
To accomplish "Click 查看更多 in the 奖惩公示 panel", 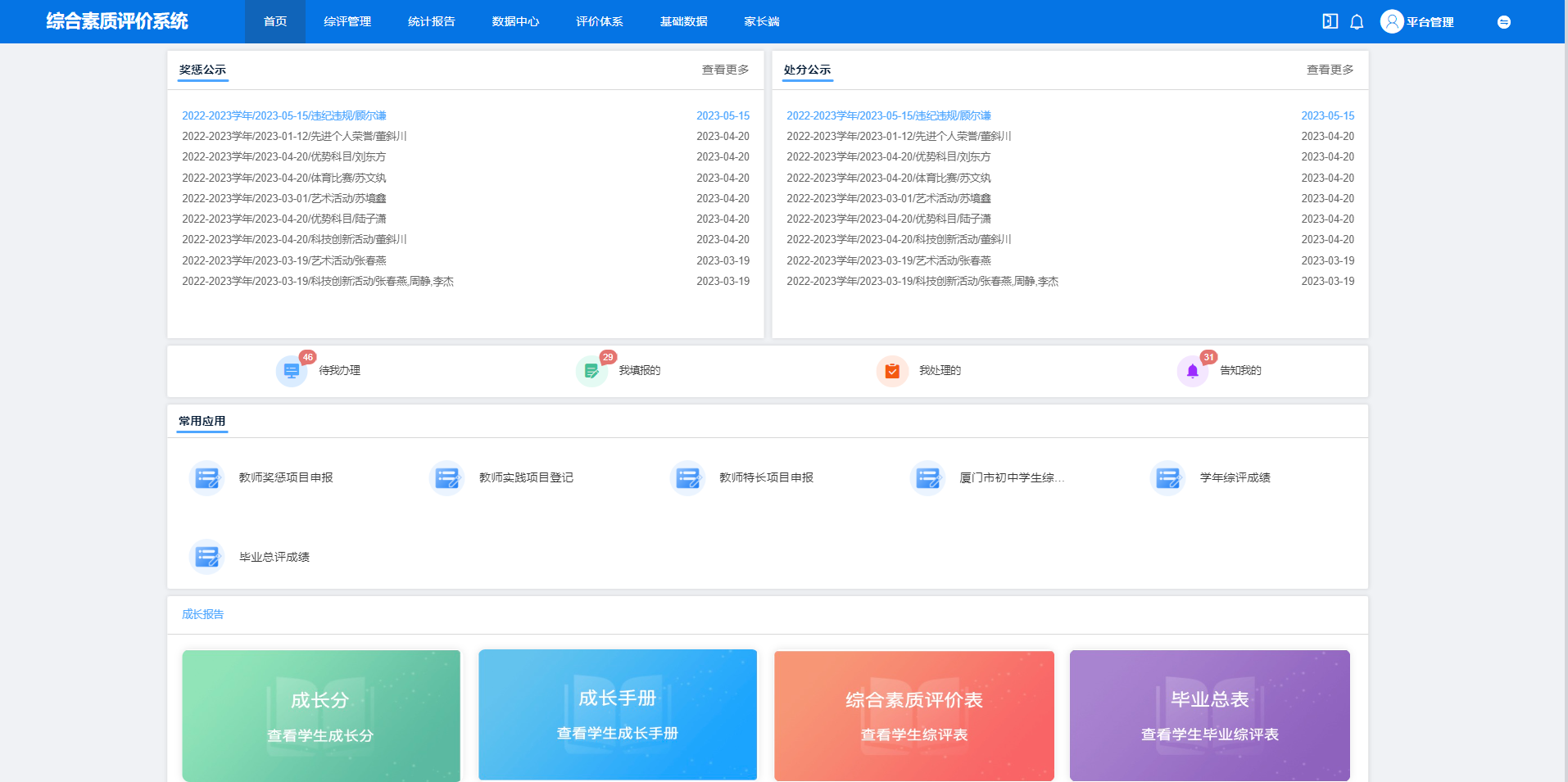I will pos(725,70).
